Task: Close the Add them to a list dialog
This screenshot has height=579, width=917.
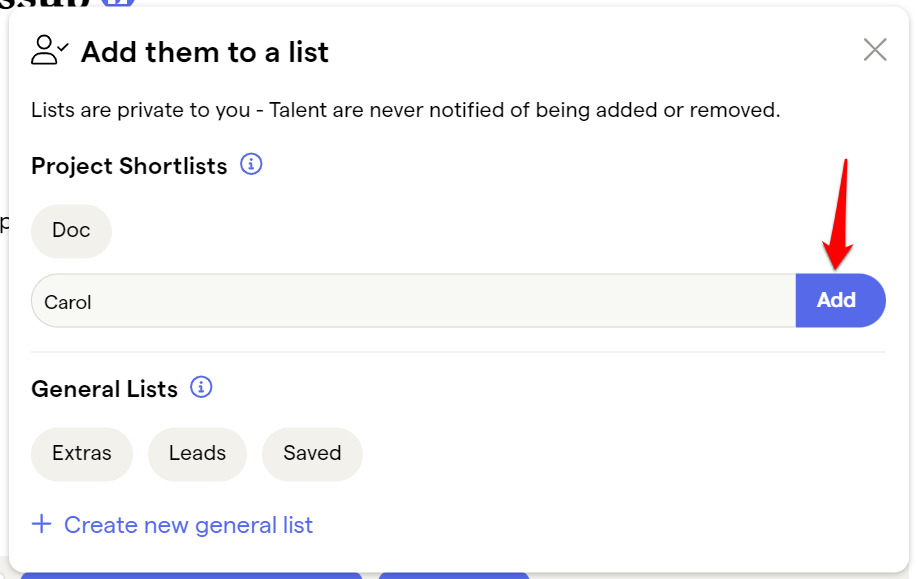Action: [x=875, y=50]
